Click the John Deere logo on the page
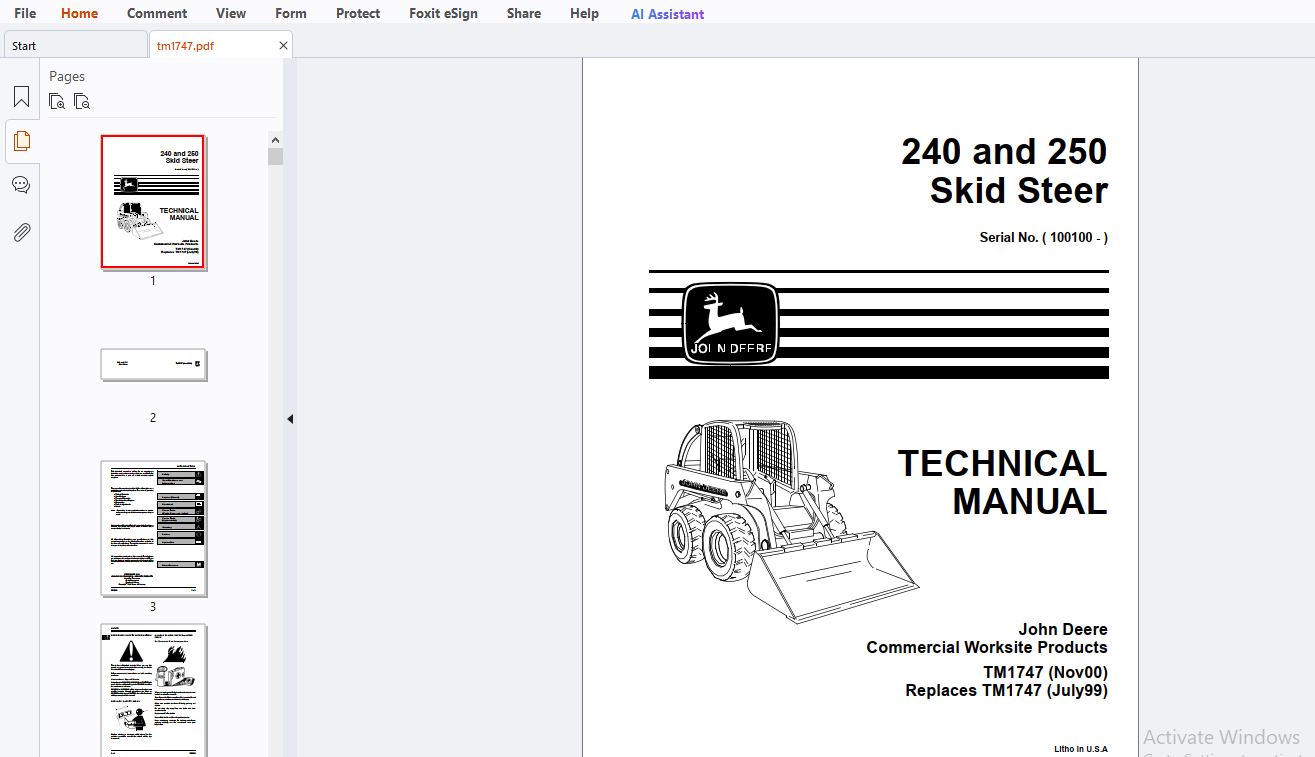This screenshot has height=757, width=1315. click(730, 323)
